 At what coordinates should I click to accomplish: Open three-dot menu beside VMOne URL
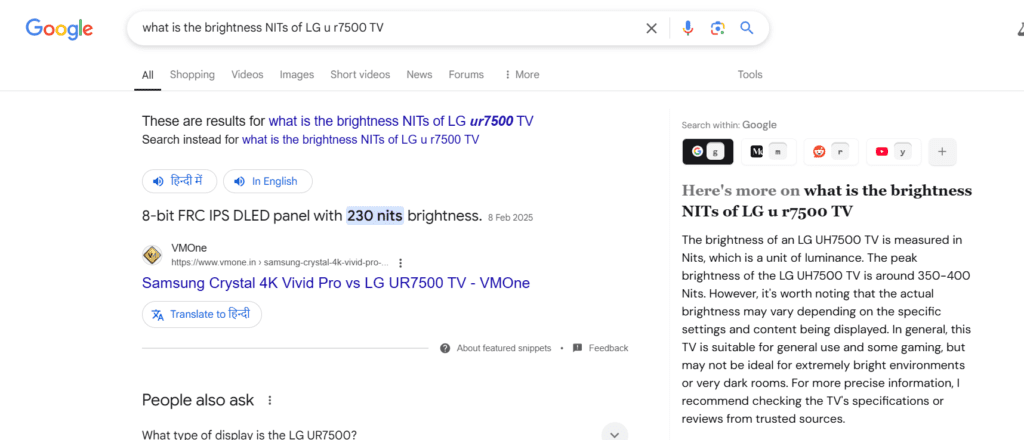pos(400,262)
